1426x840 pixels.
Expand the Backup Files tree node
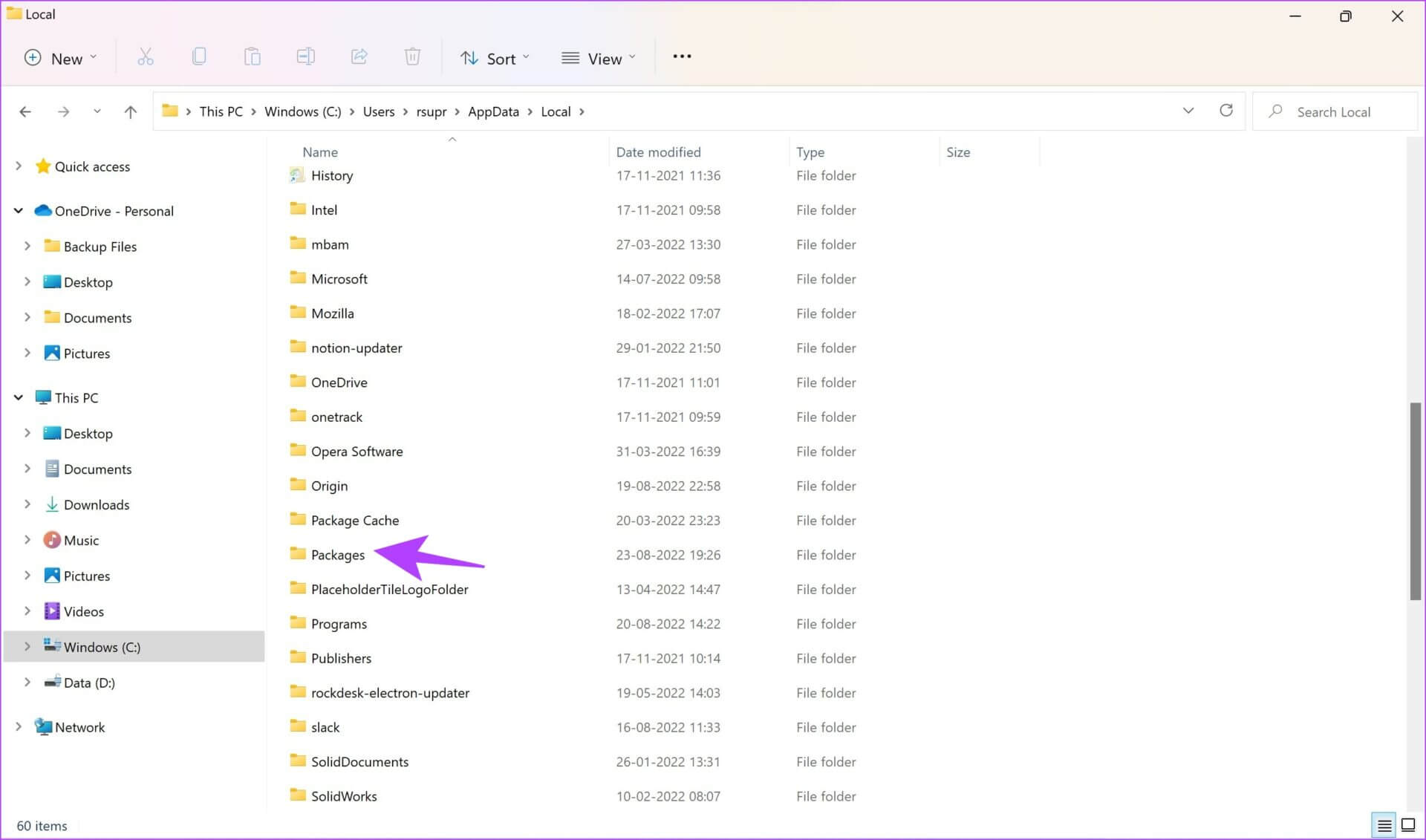point(27,246)
